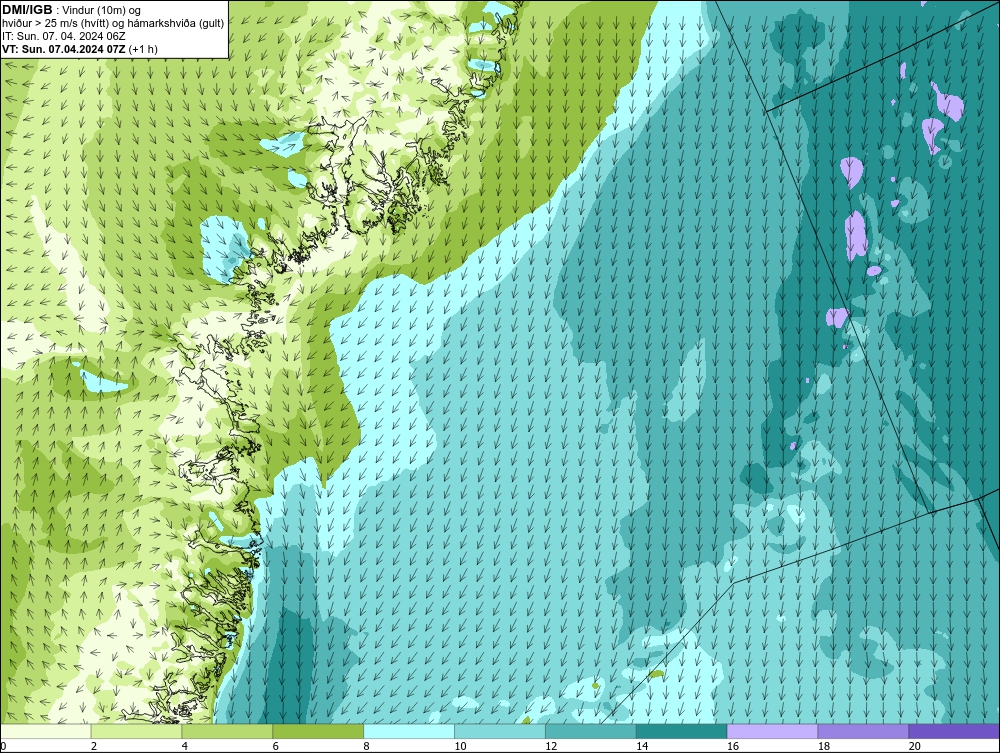Image resolution: width=1000 pixels, height=753 pixels.
Task: Click scale label '14' on color bar
Action: coord(642,746)
